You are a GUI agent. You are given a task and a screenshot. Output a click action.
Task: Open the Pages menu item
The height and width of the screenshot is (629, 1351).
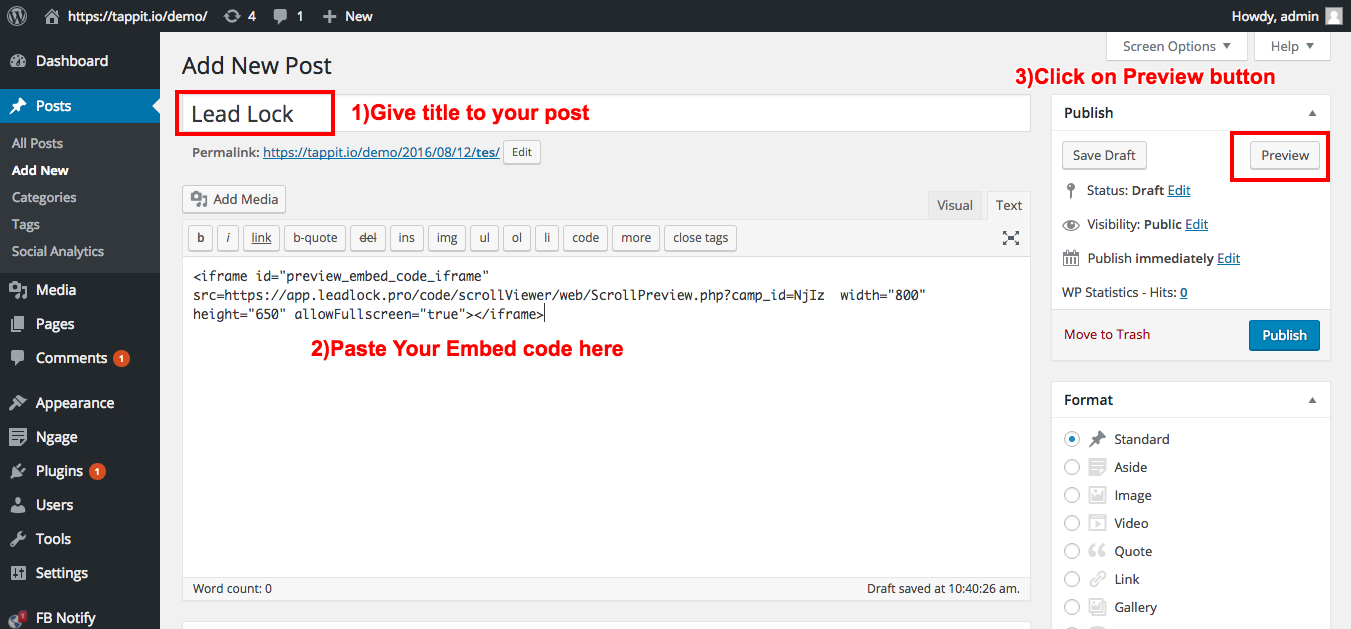[55, 324]
